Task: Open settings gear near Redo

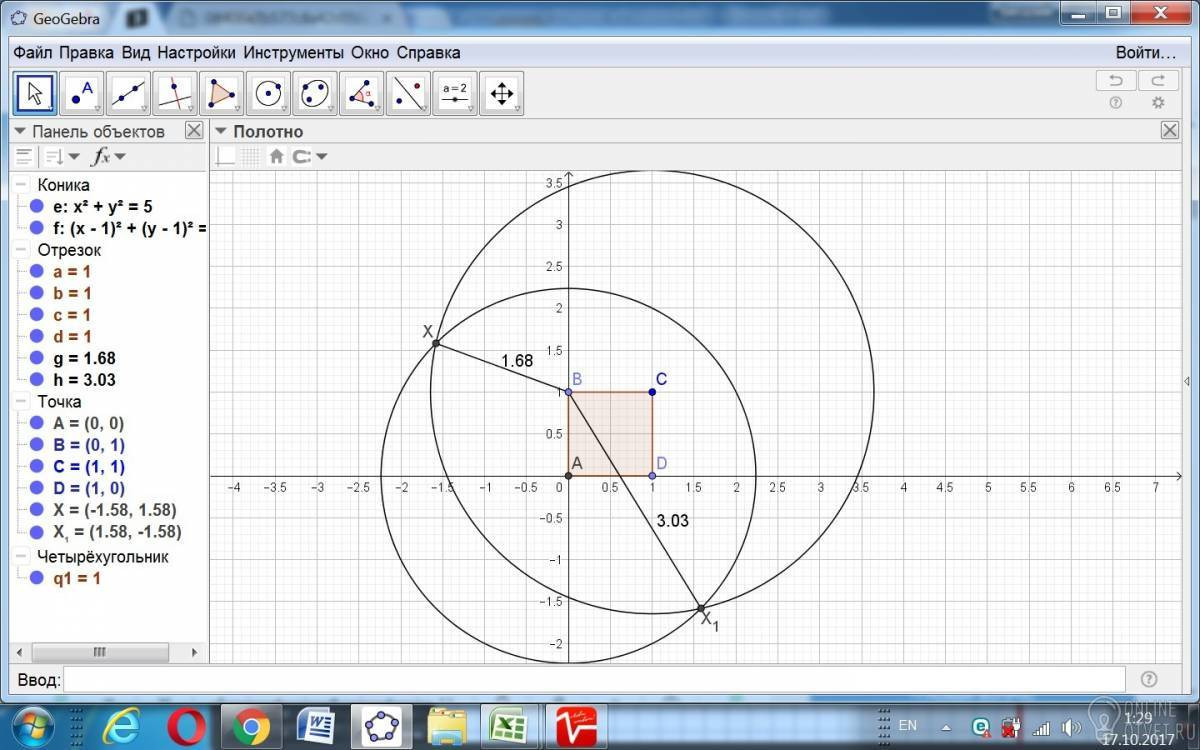Action: pyautogui.click(x=1158, y=103)
